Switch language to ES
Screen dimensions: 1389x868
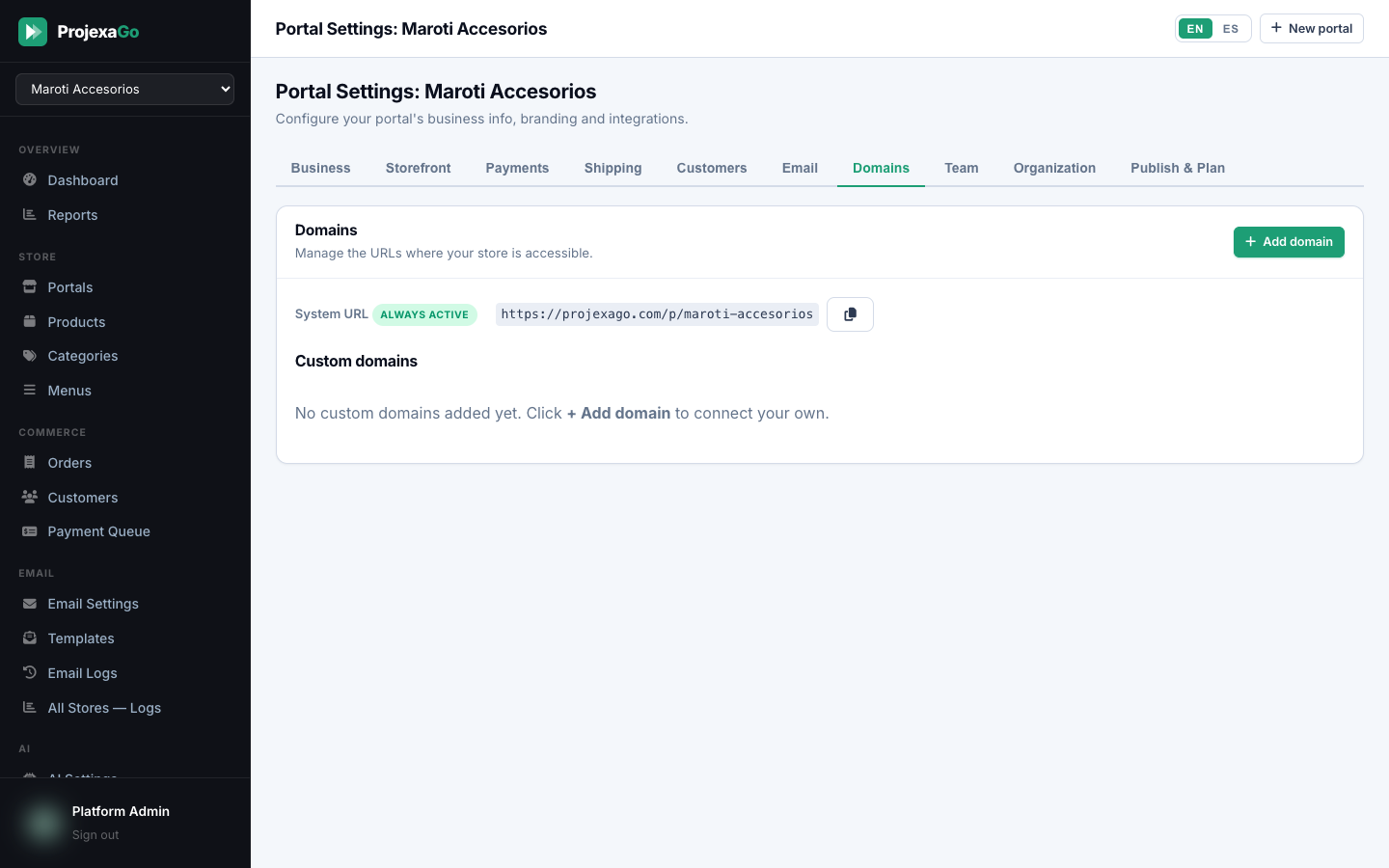pyautogui.click(x=1231, y=29)
